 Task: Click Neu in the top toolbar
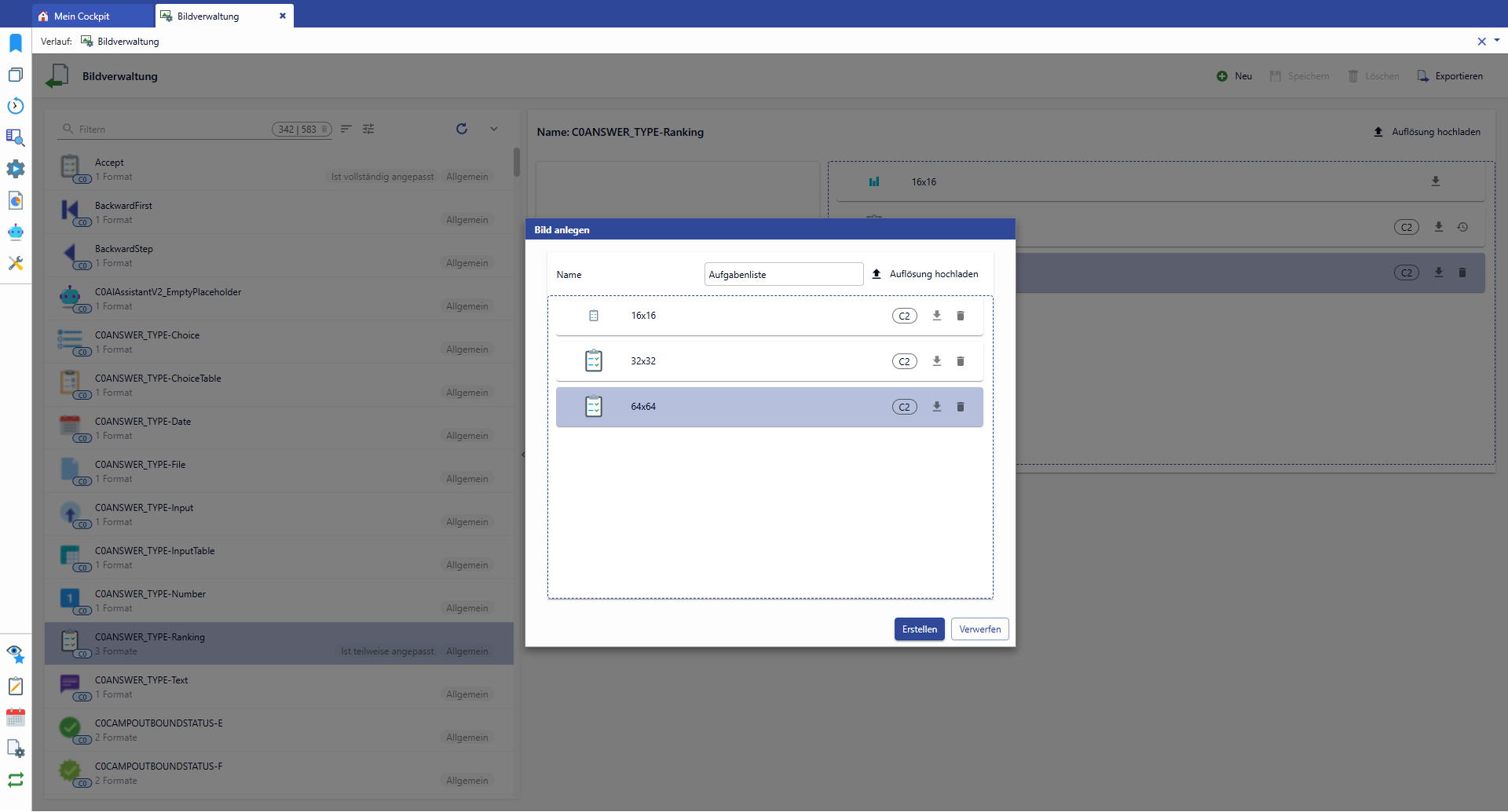pyautogui.click(x=1235, y=76)
